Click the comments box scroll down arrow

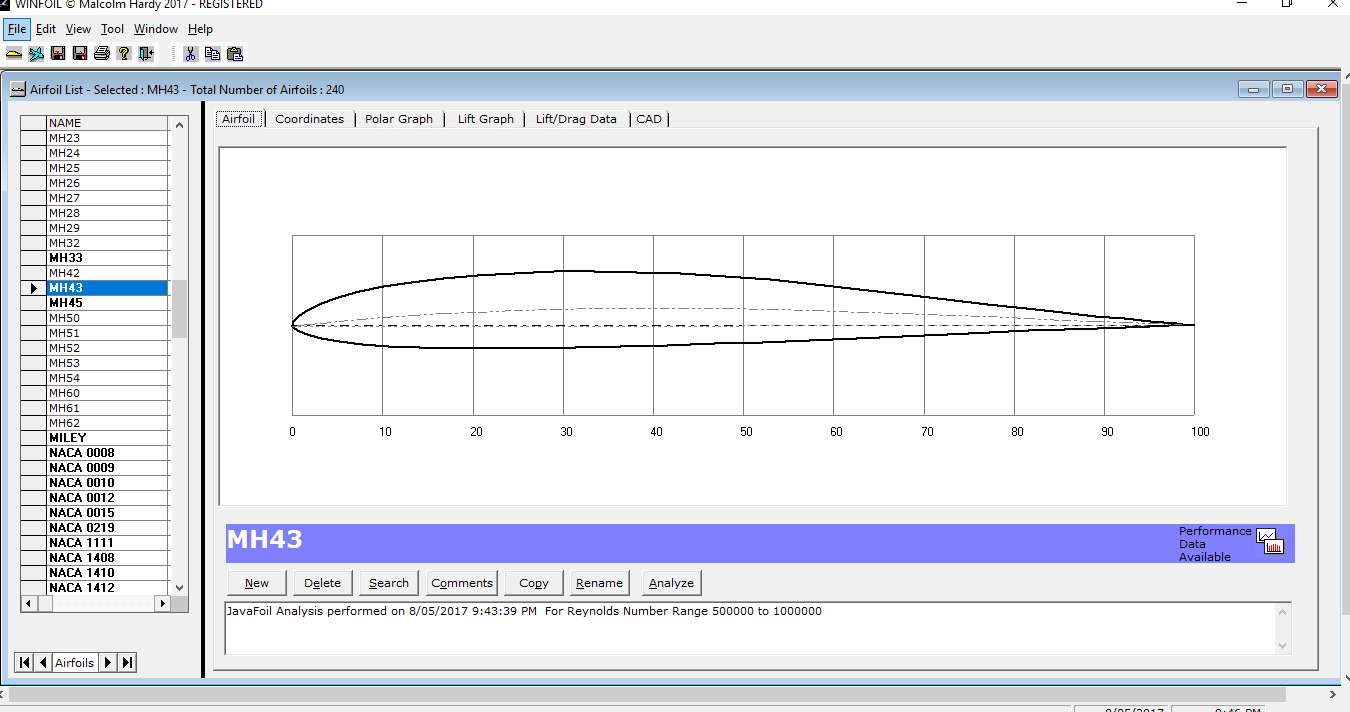[x=1283, y=645]
